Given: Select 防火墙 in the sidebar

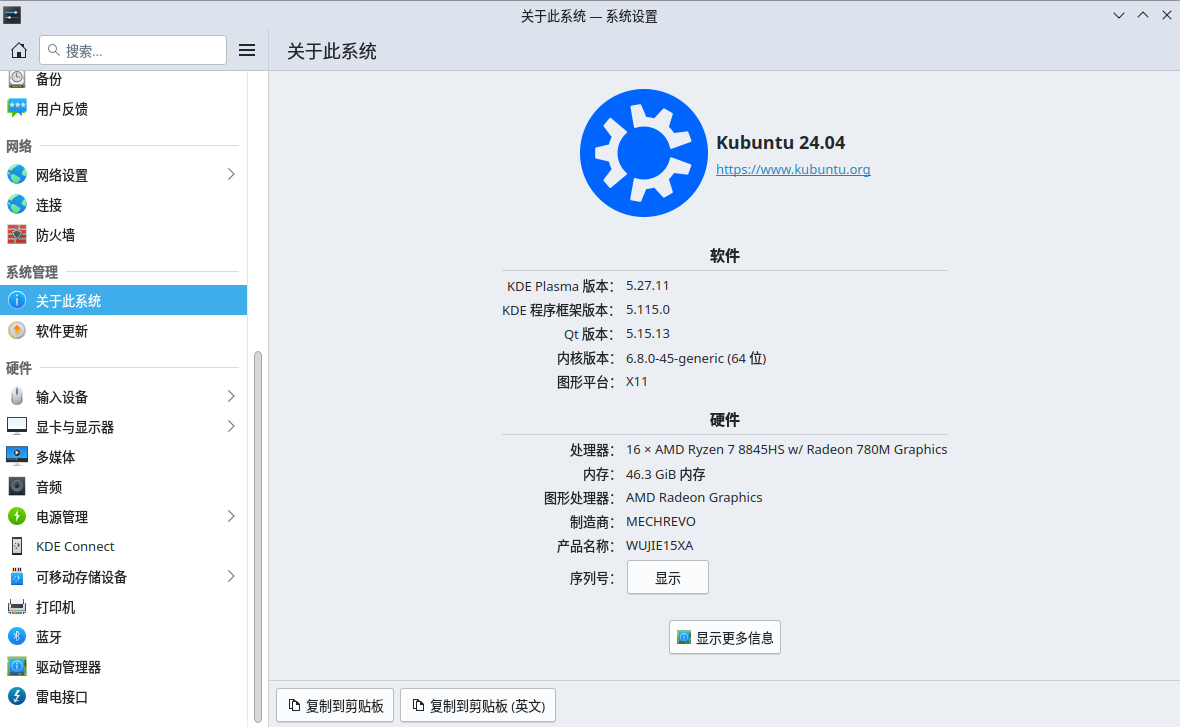Looking at the screenshot, I should pos(123,235).
